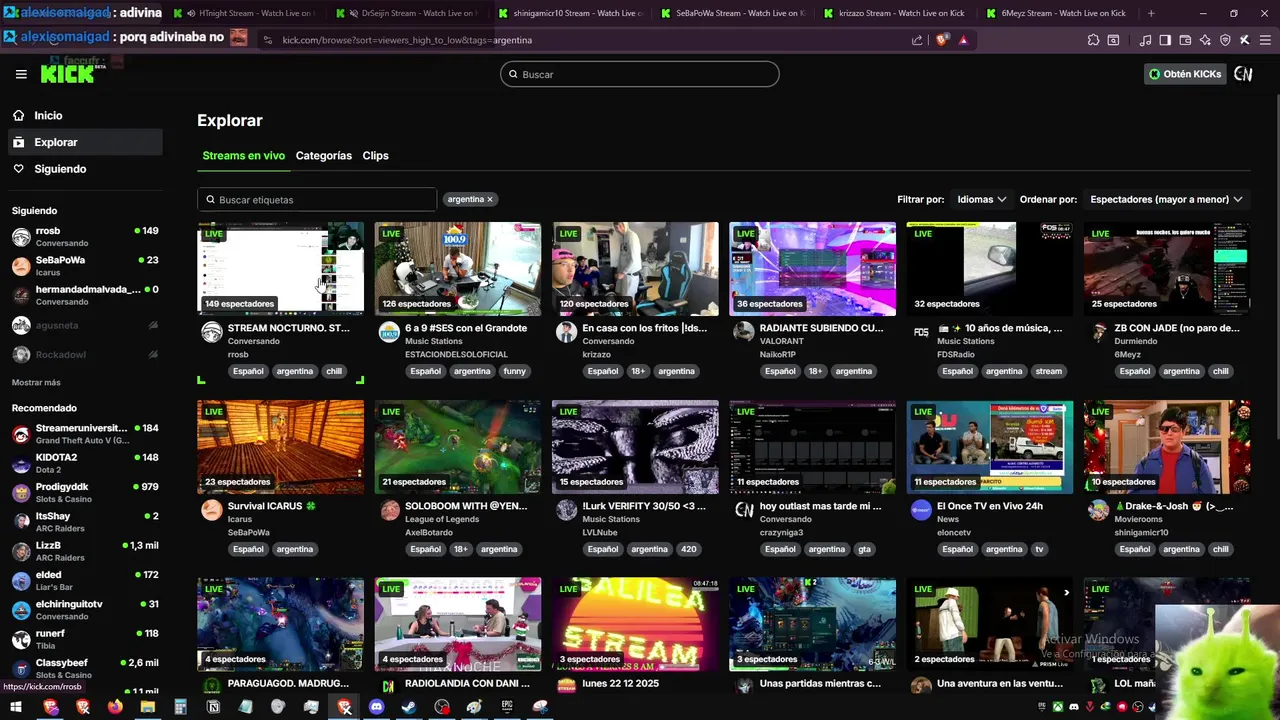
Task: Open Calculator from the taskbar
Action: pyautogui.click(x=180, y=707)
